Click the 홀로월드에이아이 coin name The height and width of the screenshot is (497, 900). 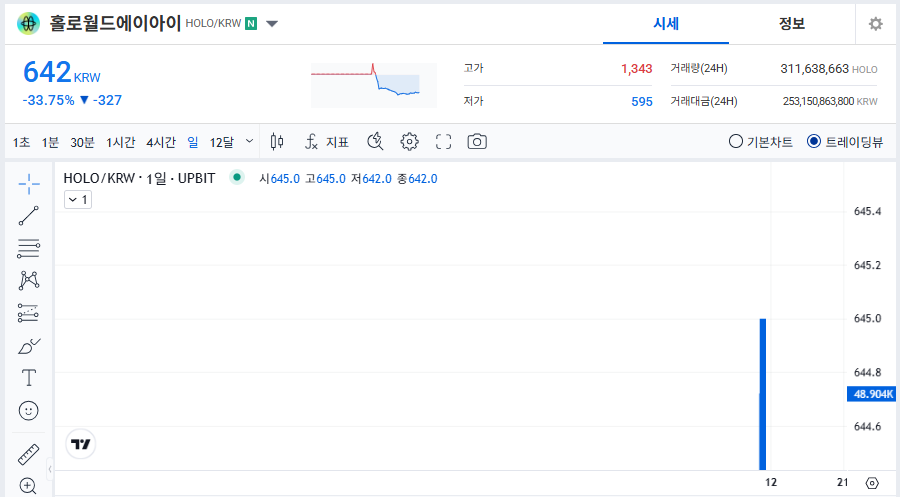pos(115,24)
